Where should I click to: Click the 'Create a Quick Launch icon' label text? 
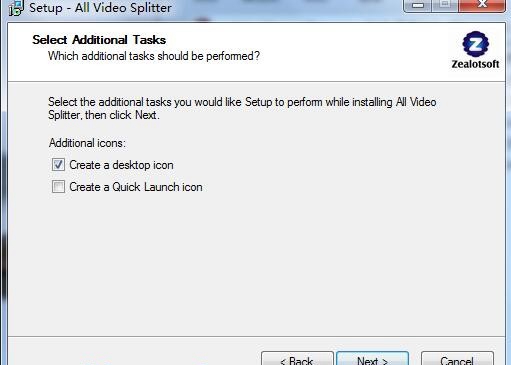(x=136, y=187)
